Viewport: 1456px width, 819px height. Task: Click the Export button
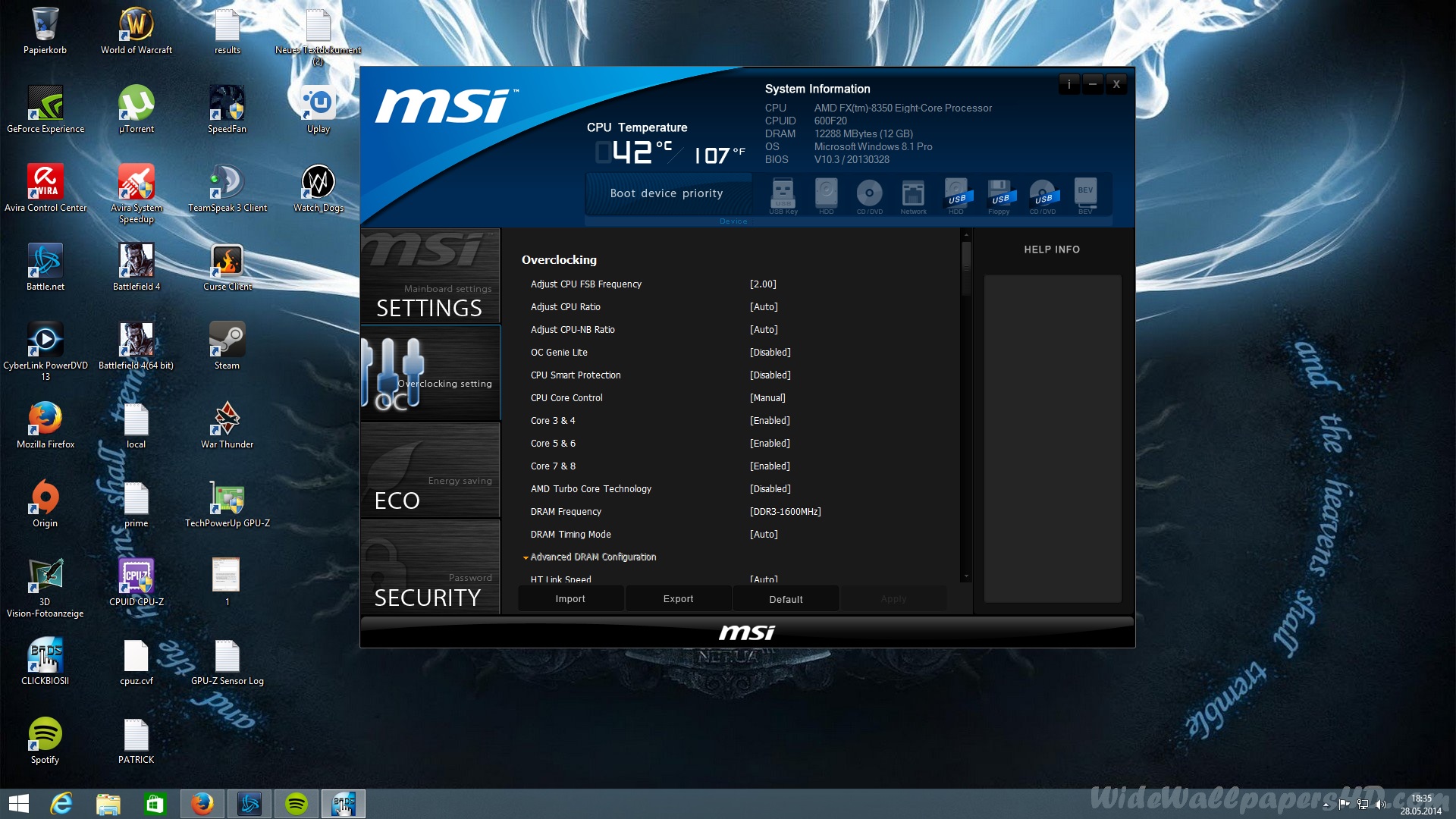[x=678, y=599]
